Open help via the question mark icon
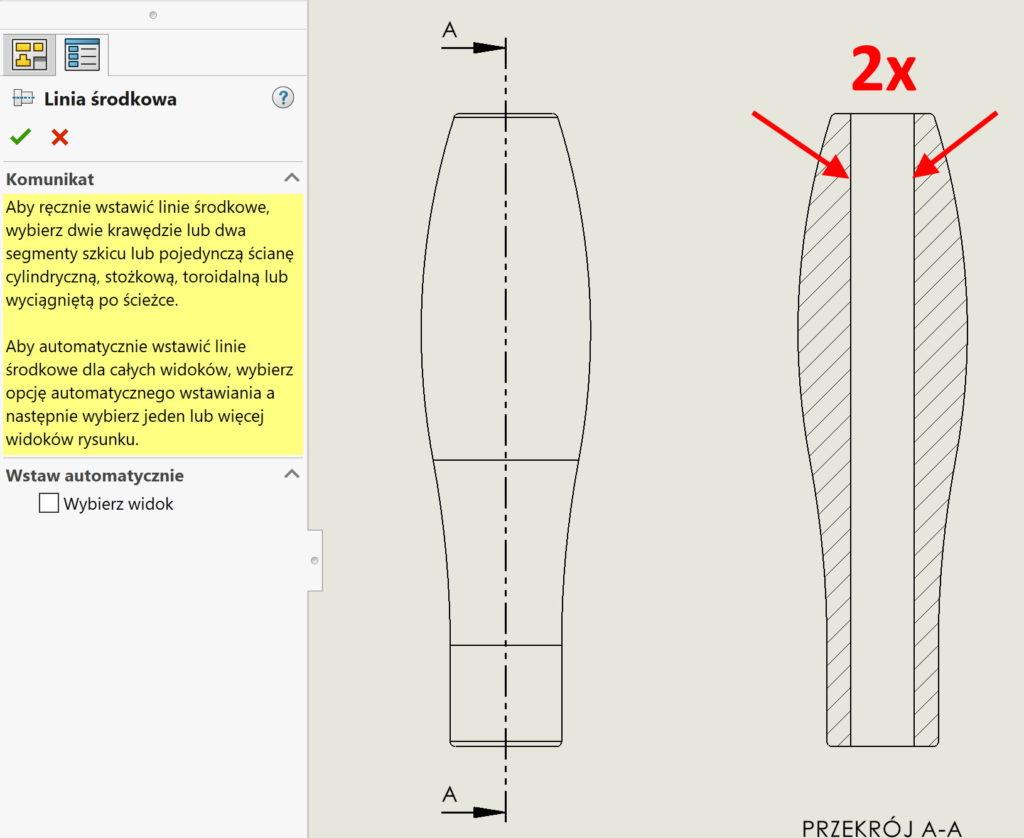The image size is (1024, 838). click(x=283, y=97)
